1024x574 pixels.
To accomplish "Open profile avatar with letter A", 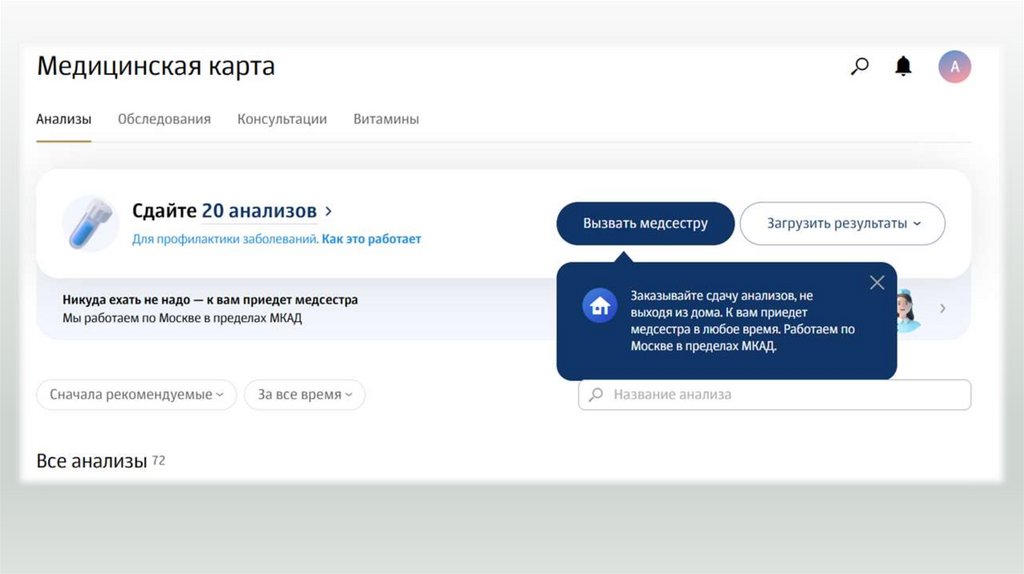I will (x=954, y=67).
